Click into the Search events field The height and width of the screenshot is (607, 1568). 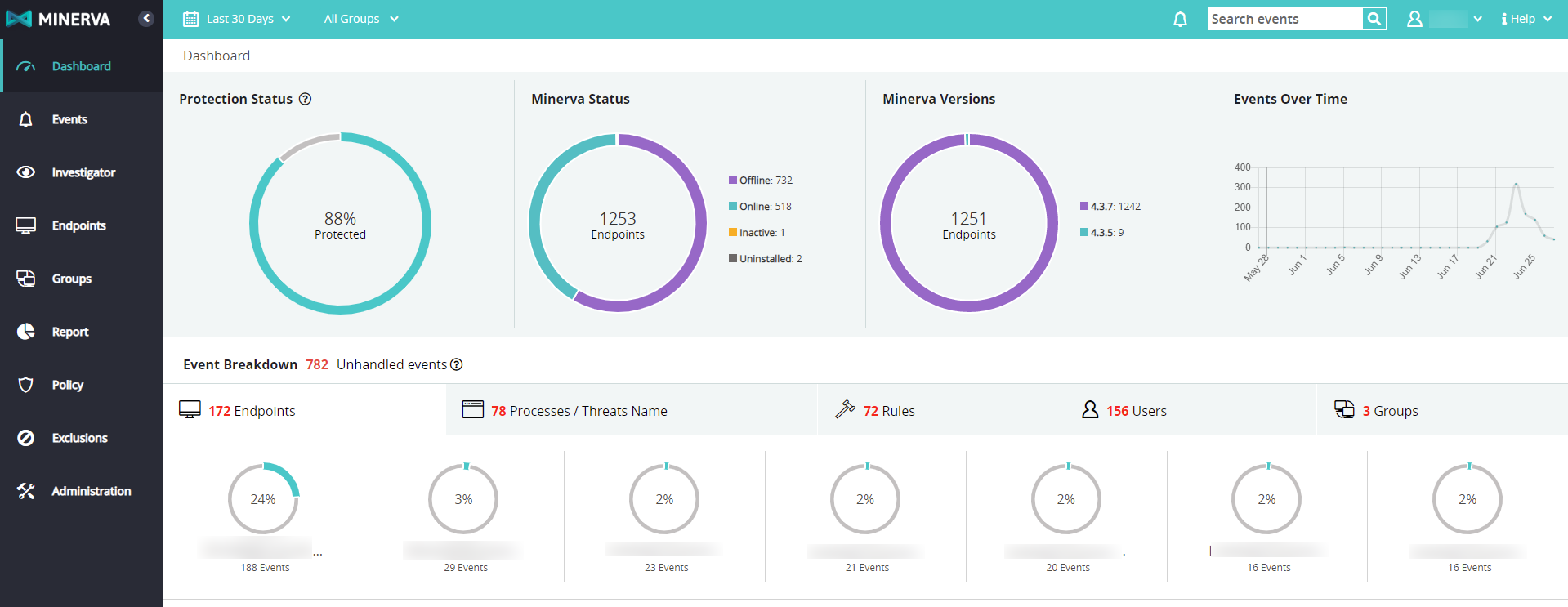coord(1284,19)
